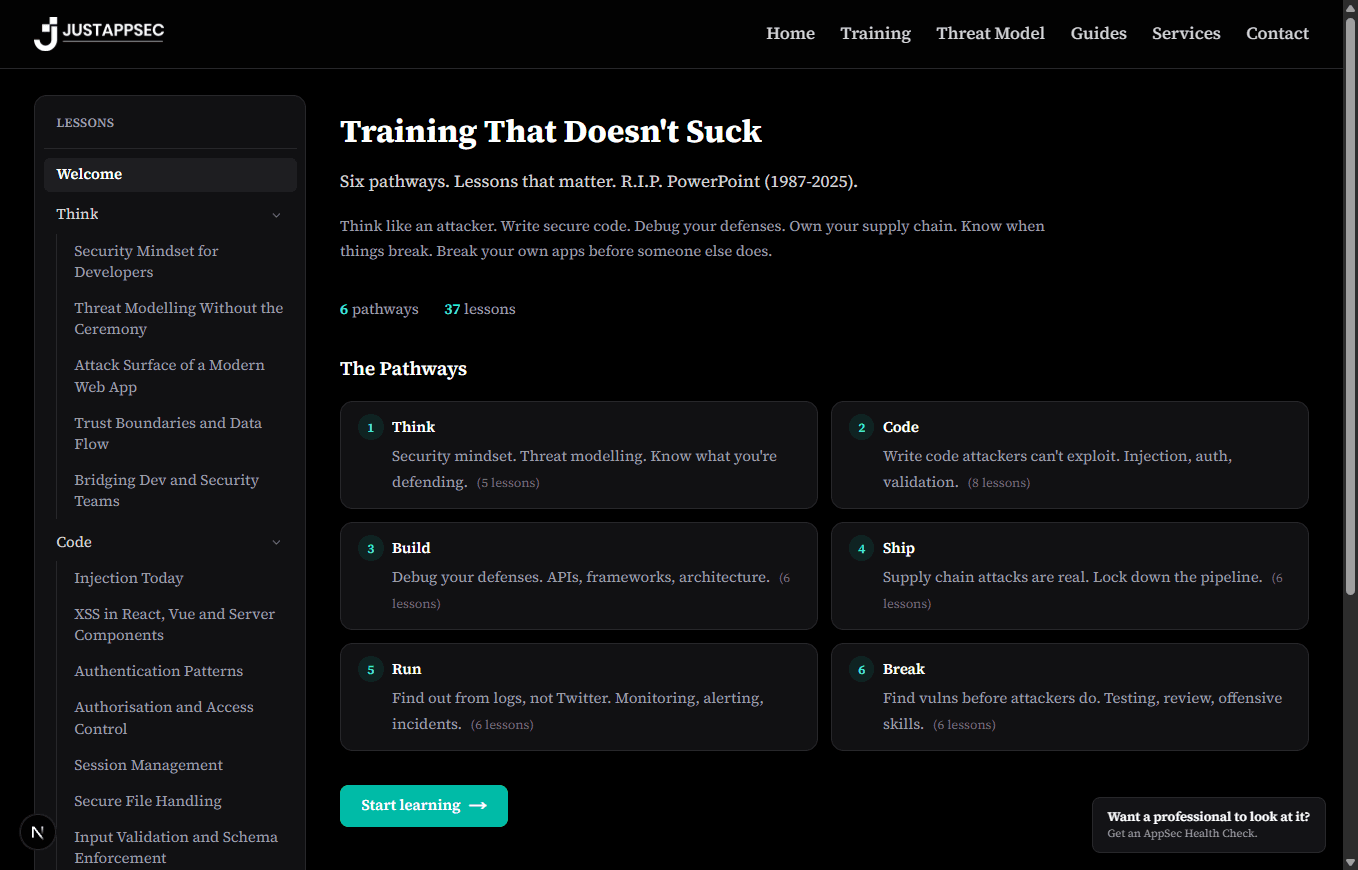The image size is (1358, 870).
Task: Open Attack Surface of a Modern Web App
Action: (169, 376)
